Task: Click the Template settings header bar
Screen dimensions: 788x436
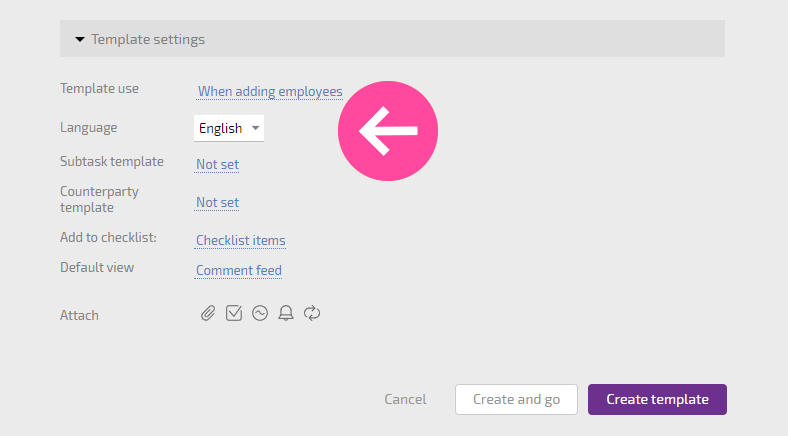Action: (392, 39)
